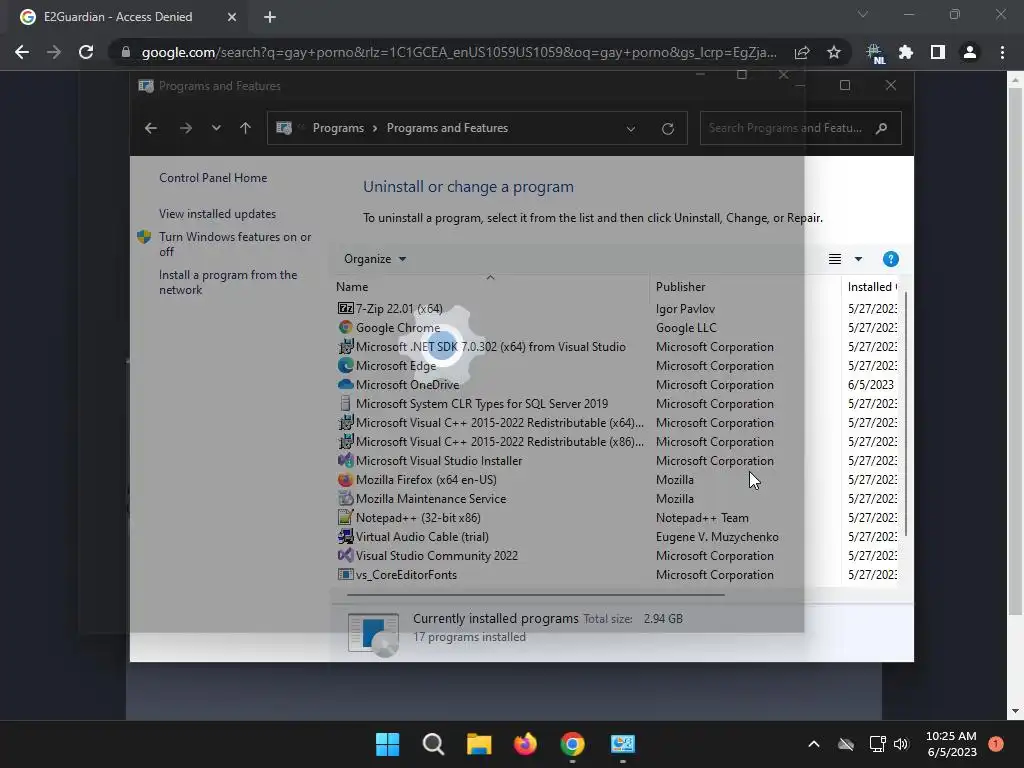Viewport: 1024px width, 768px height.
Task: Click Programs breadcrumb in address path
Action: 338,128
